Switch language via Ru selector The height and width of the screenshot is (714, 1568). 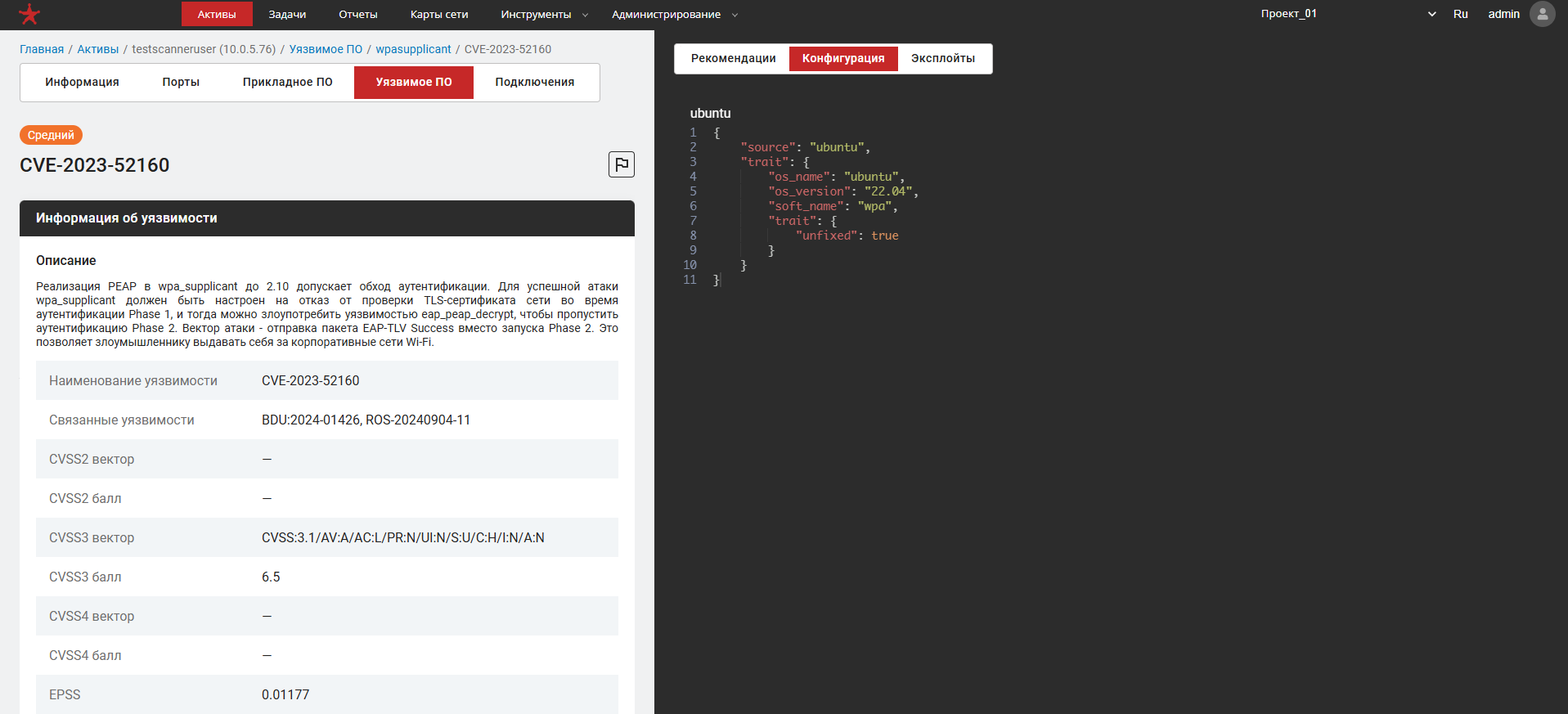pyautogui.click(x=1461, y=14)
